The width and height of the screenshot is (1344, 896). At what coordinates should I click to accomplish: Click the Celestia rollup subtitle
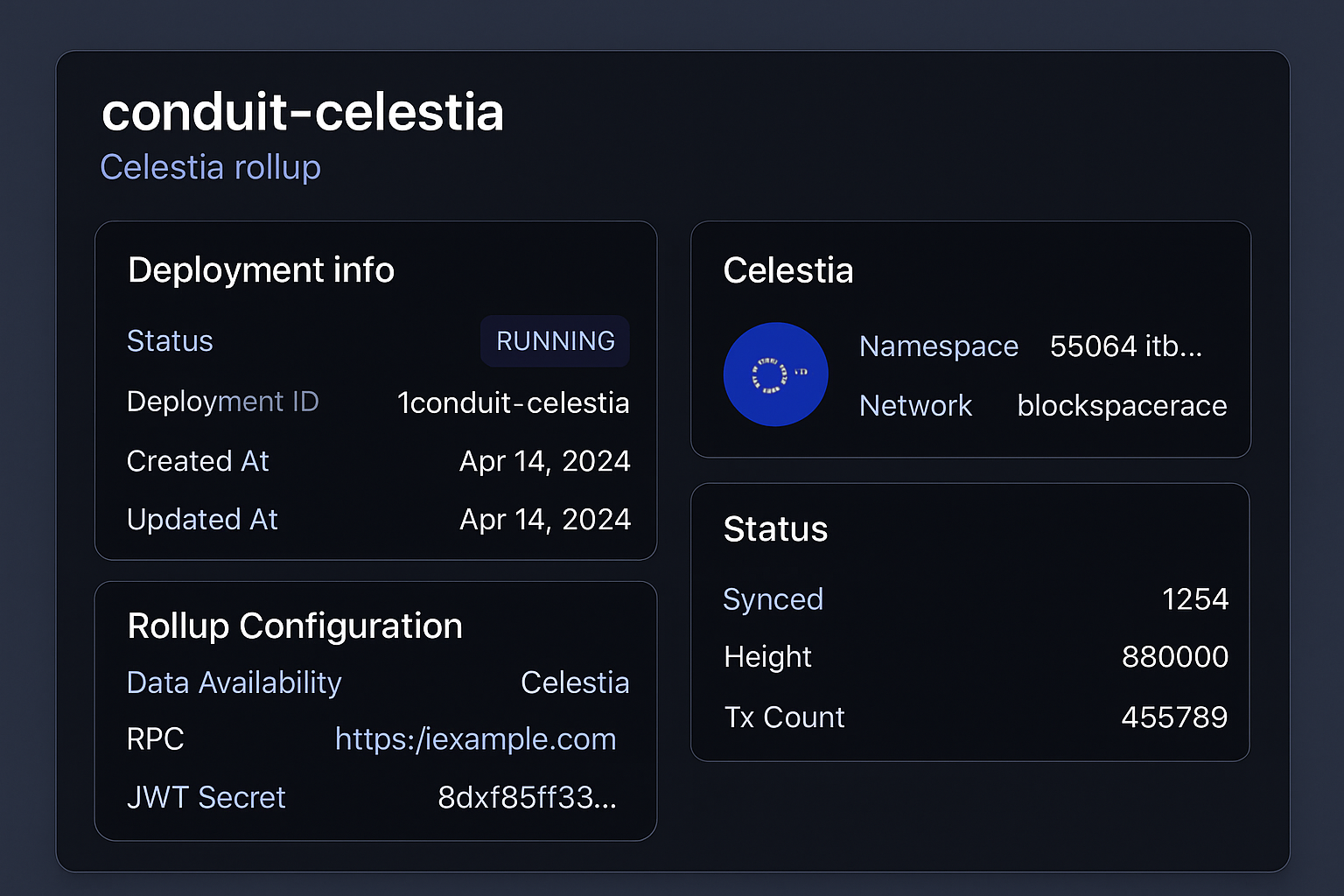point(210,167)
